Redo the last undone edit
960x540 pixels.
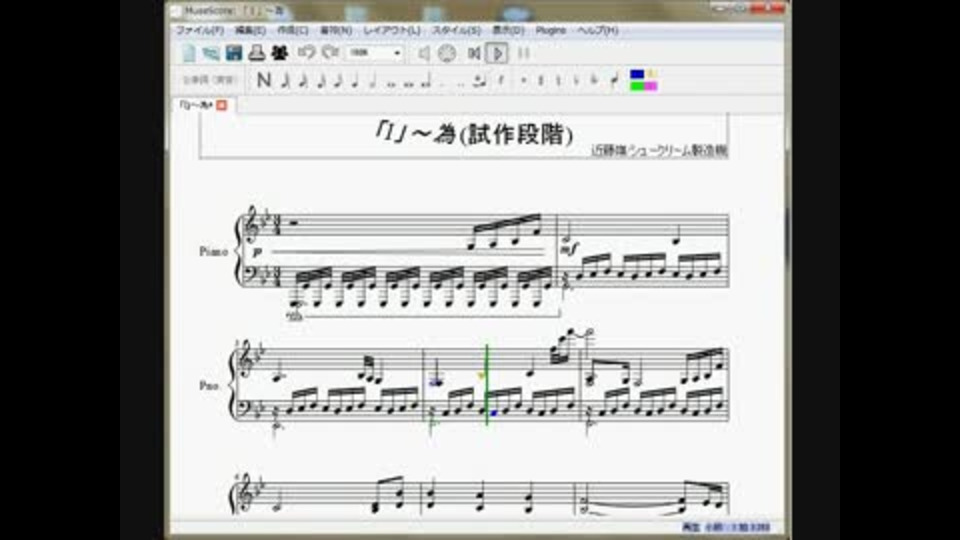[x=330, y=53]
